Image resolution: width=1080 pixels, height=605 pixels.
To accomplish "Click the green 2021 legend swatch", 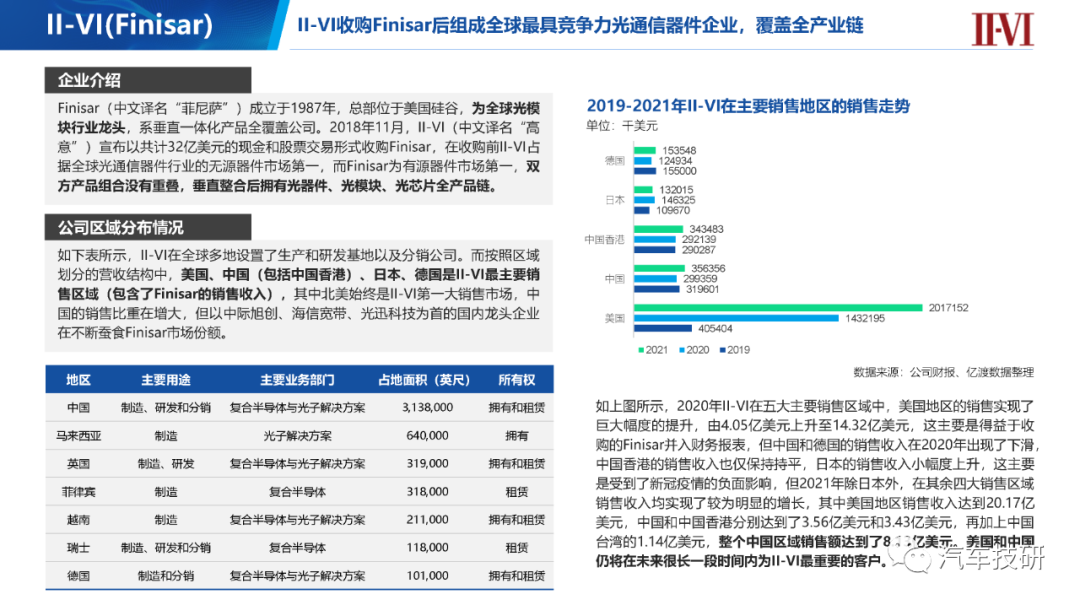I will [641, 350].
